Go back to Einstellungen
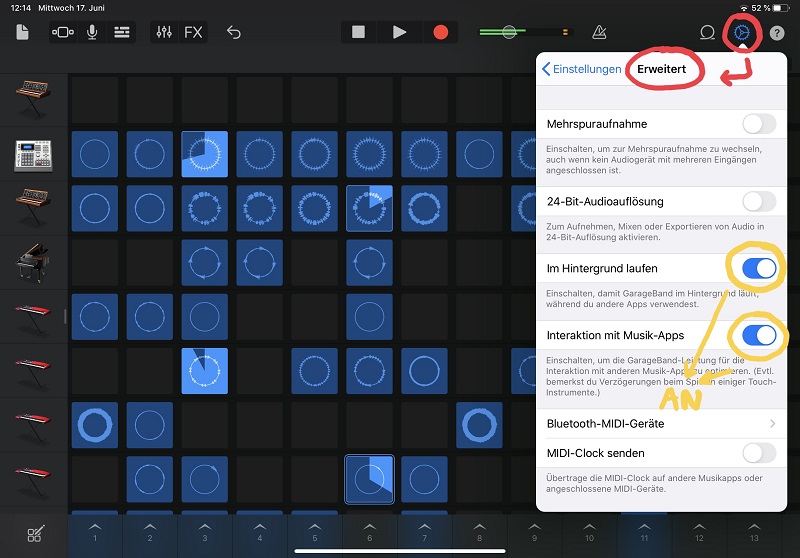This screenshot has height=558, width=800. click(x=580, y=69)
